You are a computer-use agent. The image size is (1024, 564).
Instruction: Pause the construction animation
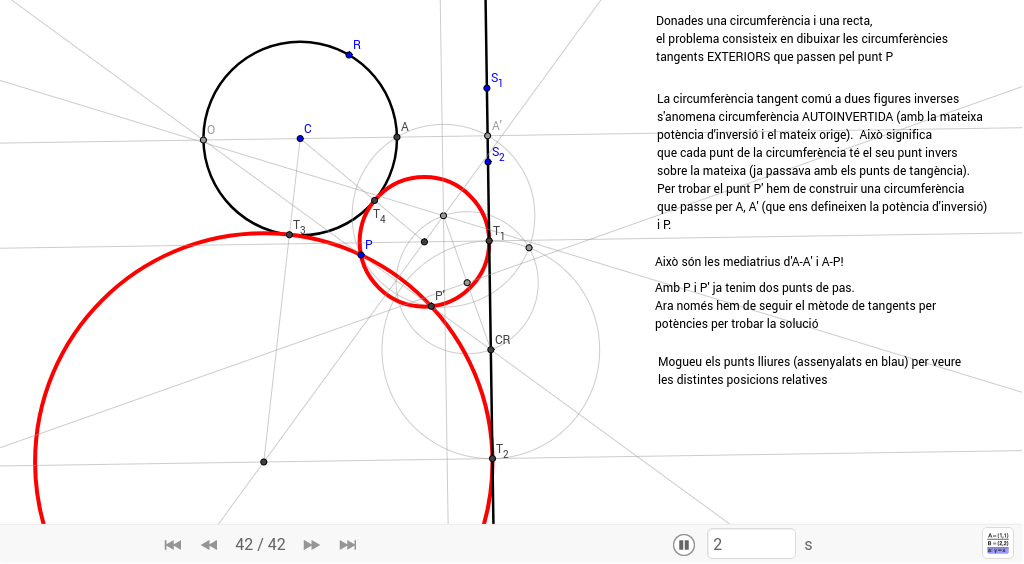684,544
